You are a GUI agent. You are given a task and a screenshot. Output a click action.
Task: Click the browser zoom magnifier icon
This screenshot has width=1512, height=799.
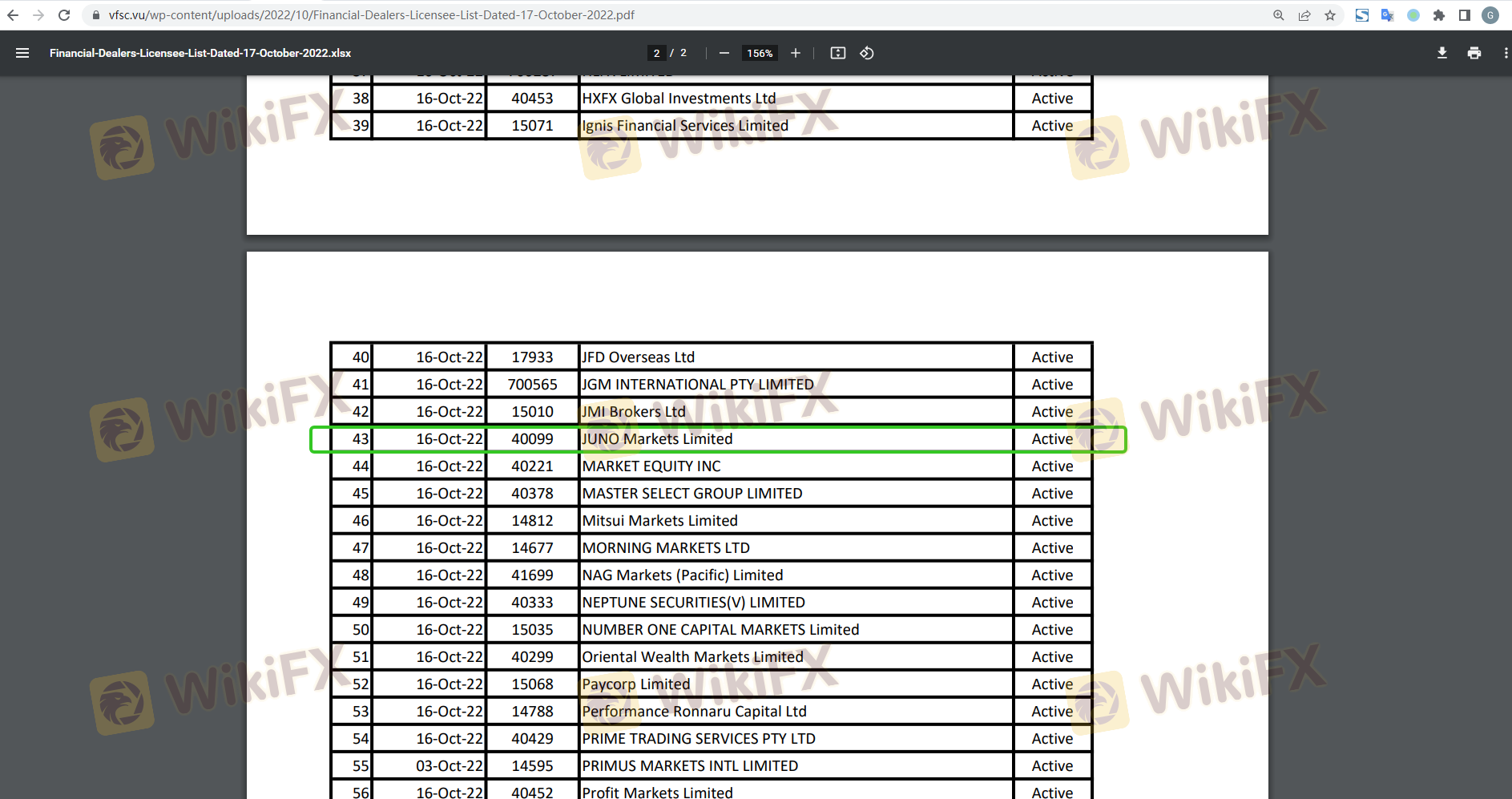[x=1279, y=15]
